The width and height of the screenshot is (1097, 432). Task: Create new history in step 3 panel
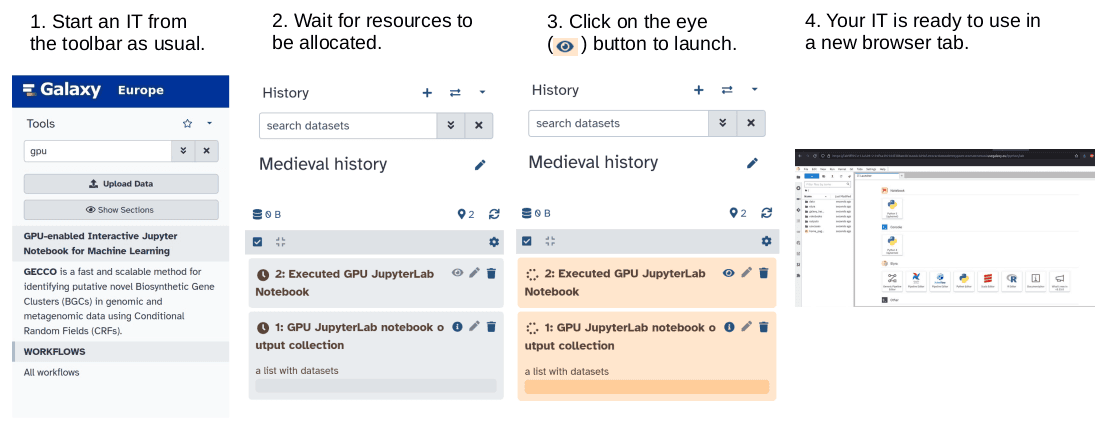pyautogui.click(x=698, y=90)
